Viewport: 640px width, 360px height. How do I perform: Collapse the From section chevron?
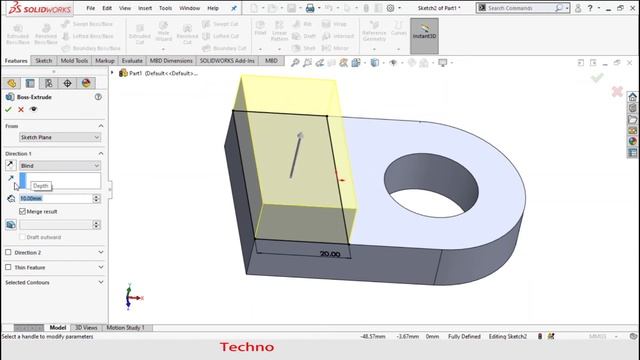click(x=101, y=126)
